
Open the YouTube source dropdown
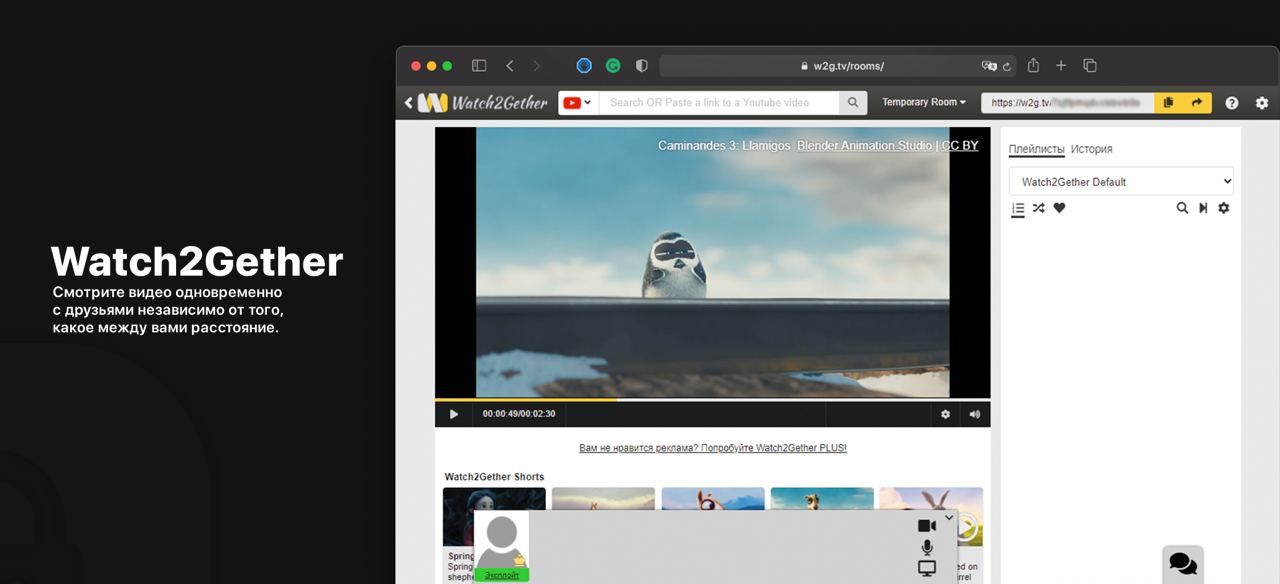pos(578,102)
